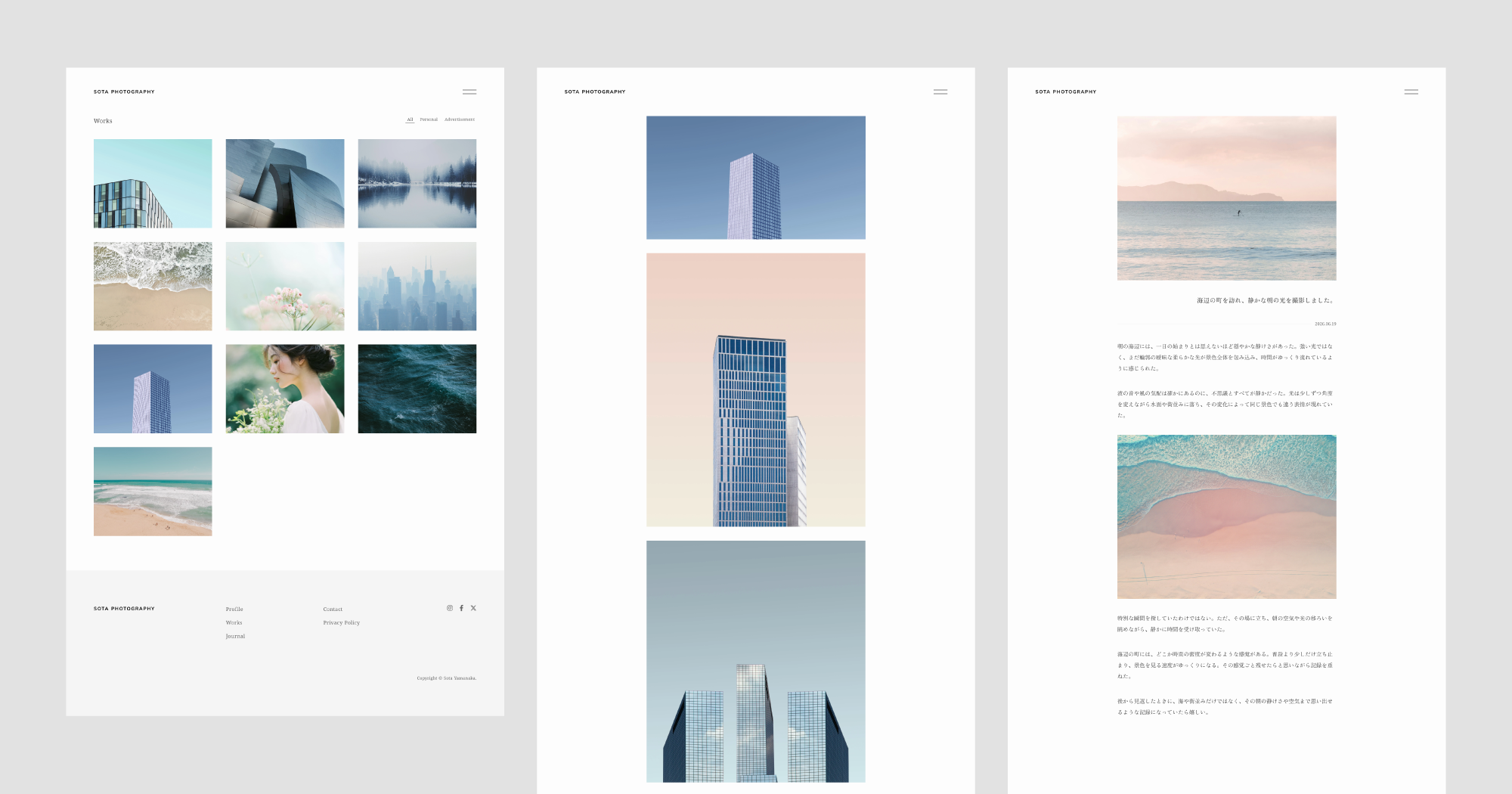Open the colorful glass building thumbnail against teal sky

click(153, 184)
